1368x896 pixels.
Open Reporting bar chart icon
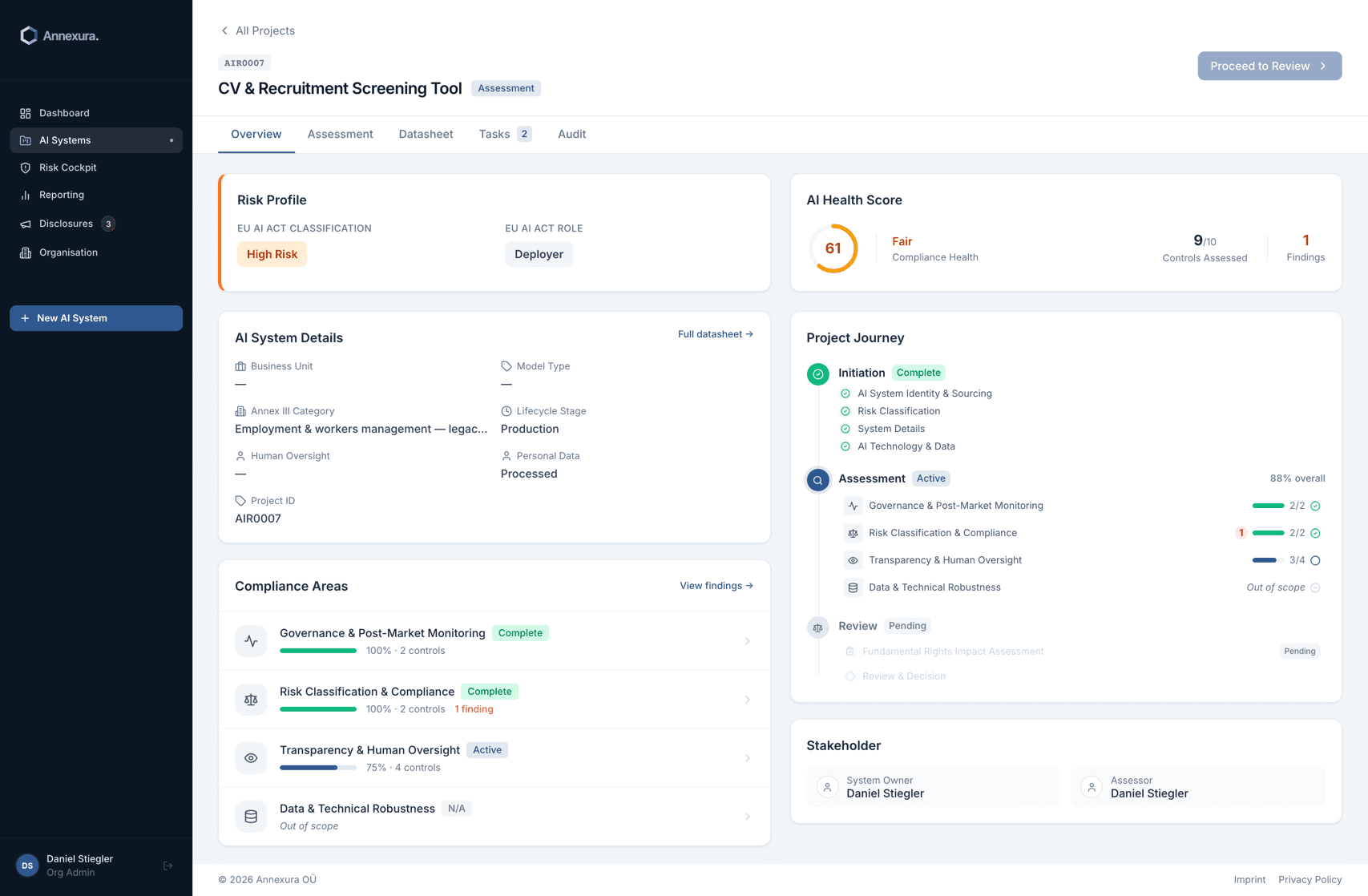coord(26,195)
